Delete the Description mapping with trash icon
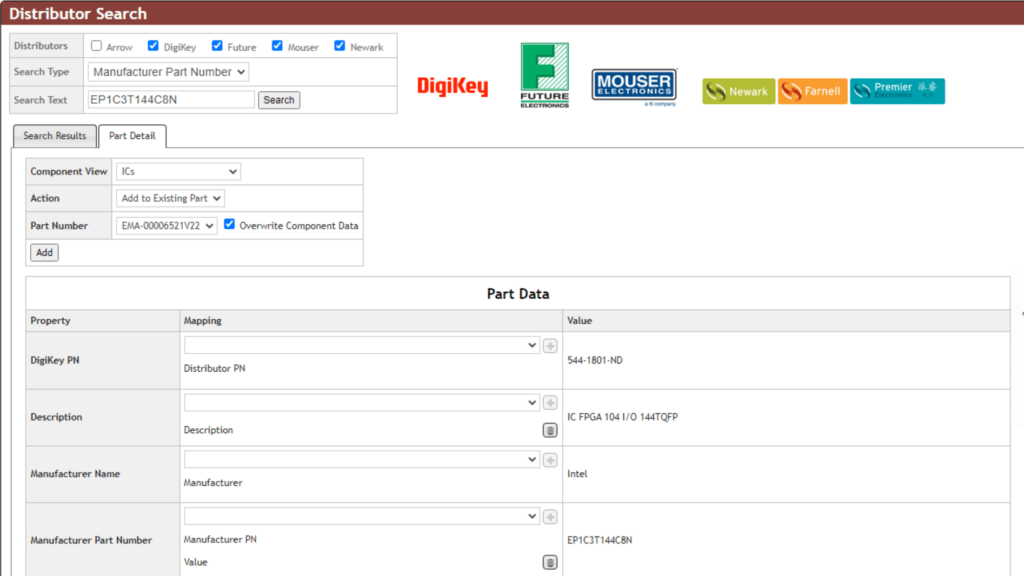Image resolution: width=1024 pixels, height=576 pixels. click(550, 430)
